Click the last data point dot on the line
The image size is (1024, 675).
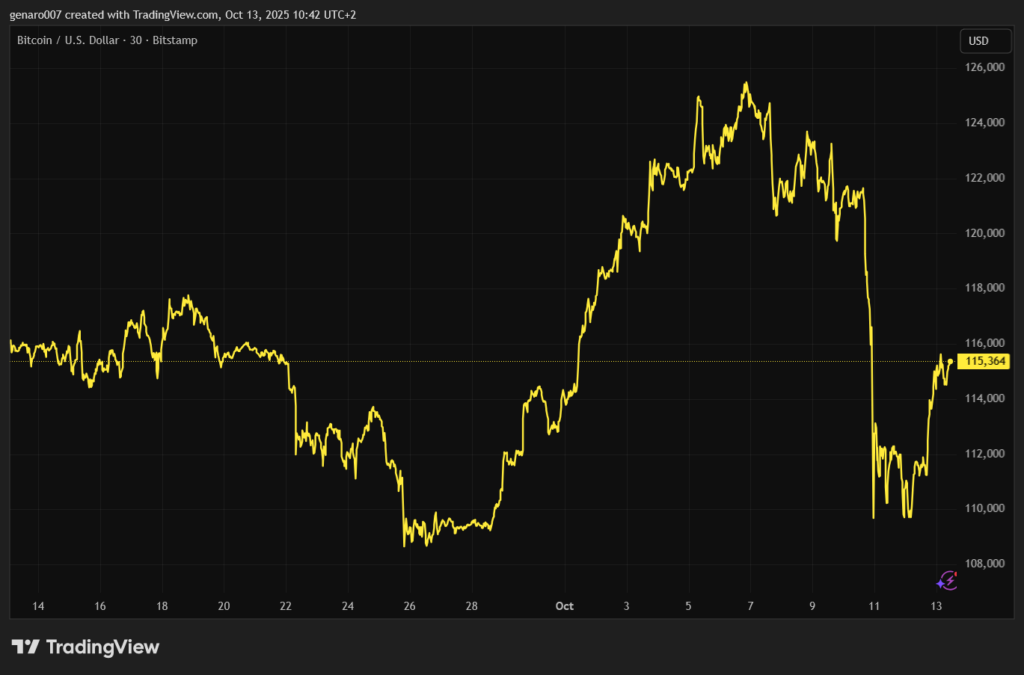[x=950, y=361]
